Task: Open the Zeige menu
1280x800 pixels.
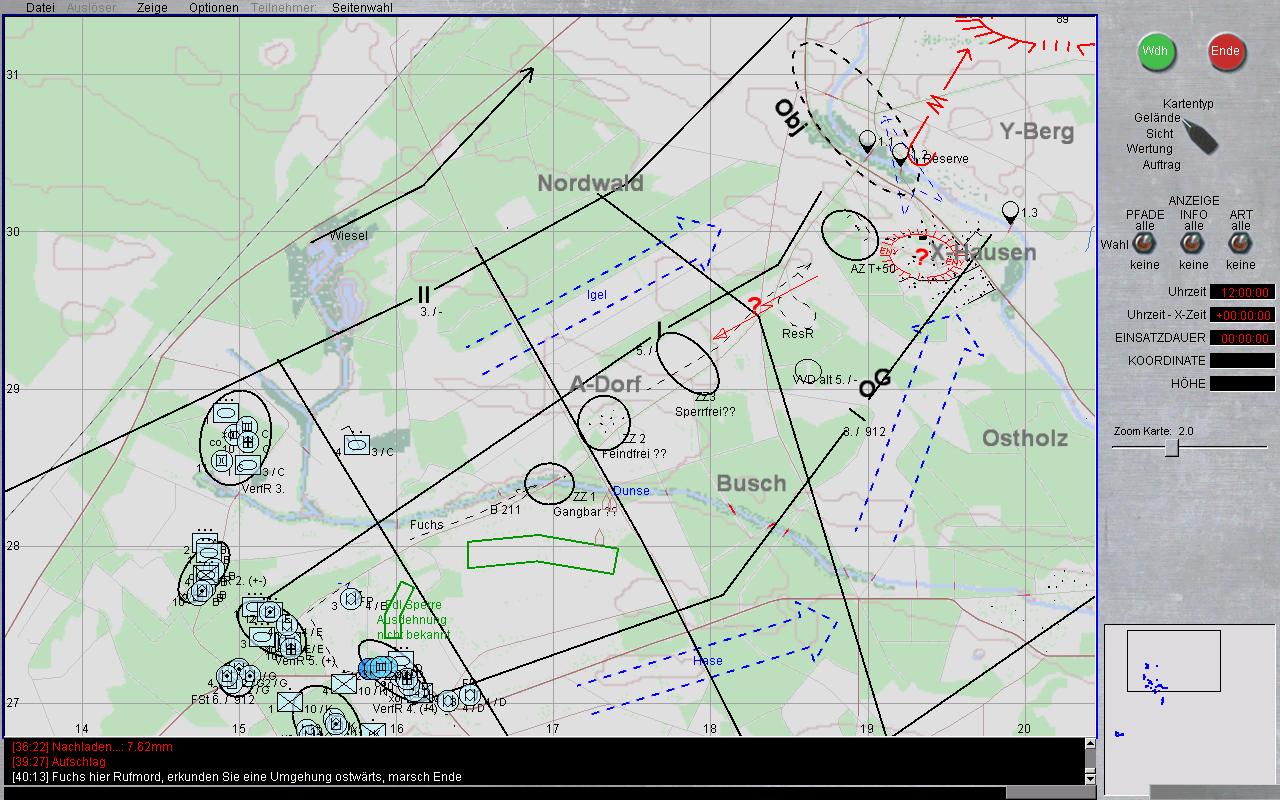Action: click(x=152, y=7)
